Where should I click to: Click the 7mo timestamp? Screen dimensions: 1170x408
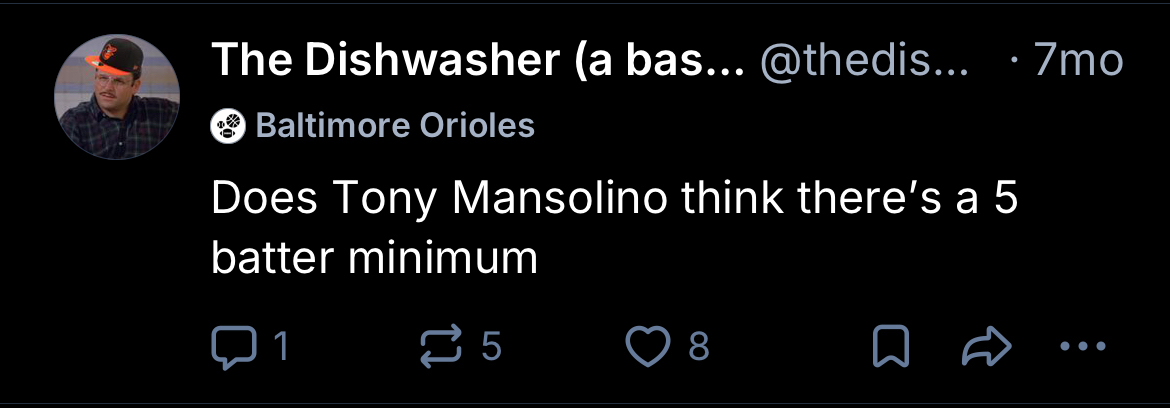(1079, 62)
